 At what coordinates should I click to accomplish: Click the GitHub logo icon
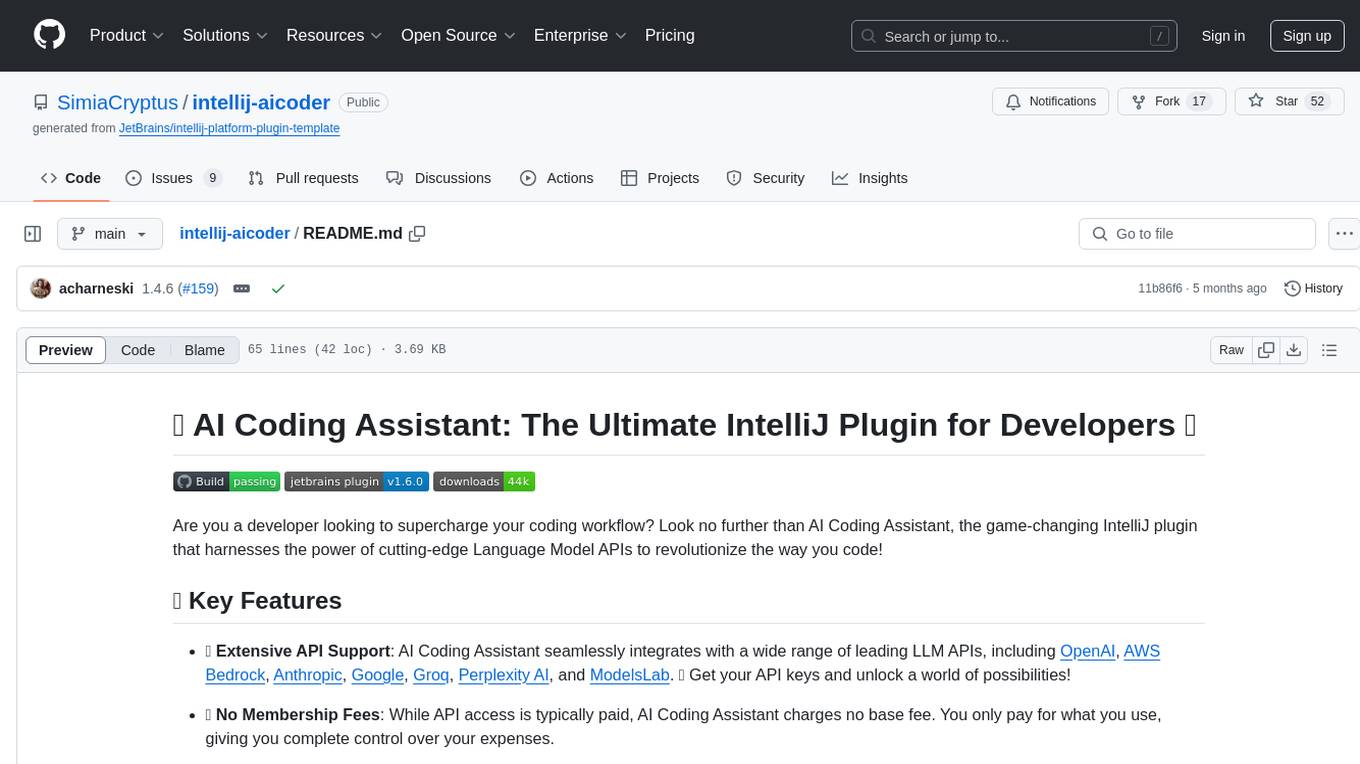[49, 35]
